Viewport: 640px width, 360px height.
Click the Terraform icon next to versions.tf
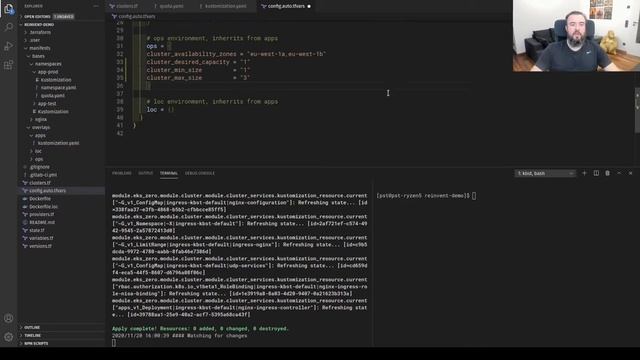point(25,246)
